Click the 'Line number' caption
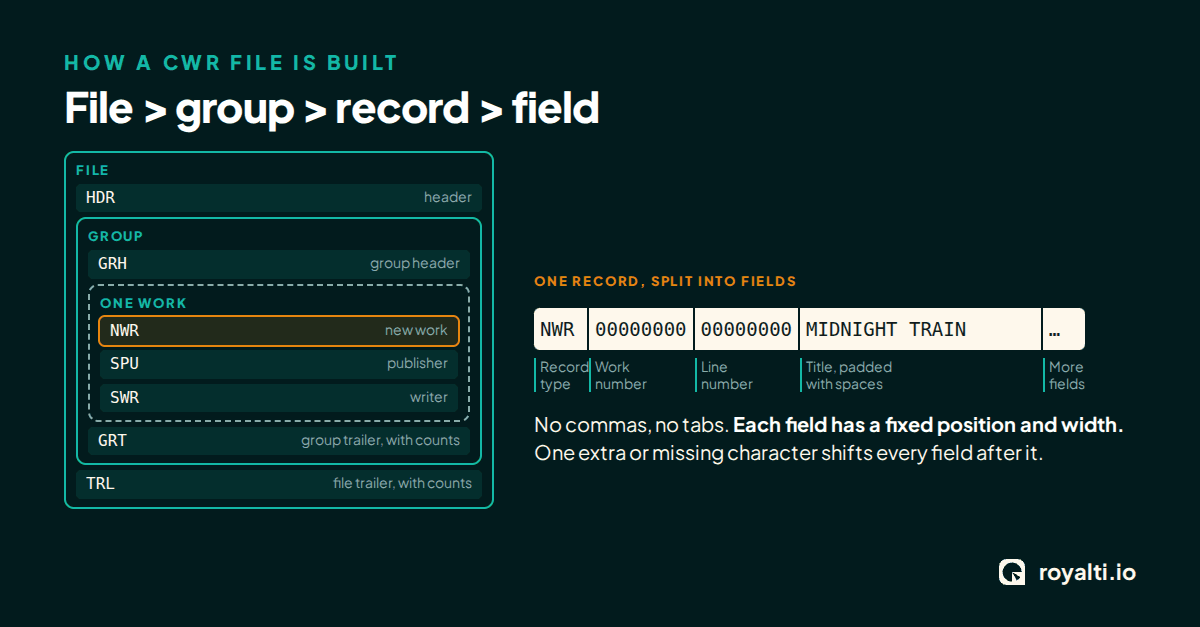1200x627 pixels. (x=727, y=376)
